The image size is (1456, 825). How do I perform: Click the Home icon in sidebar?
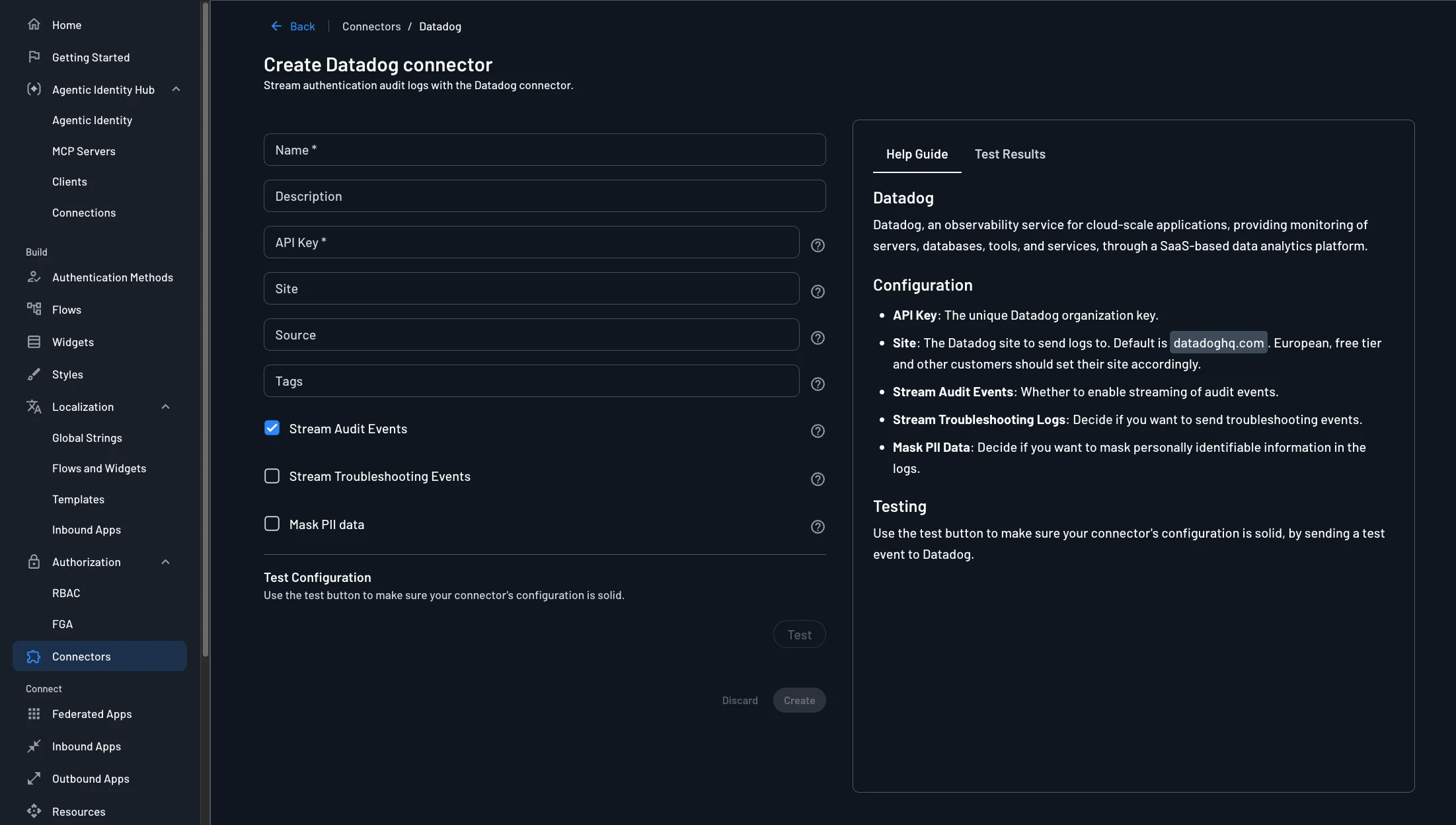coord(34,24)
